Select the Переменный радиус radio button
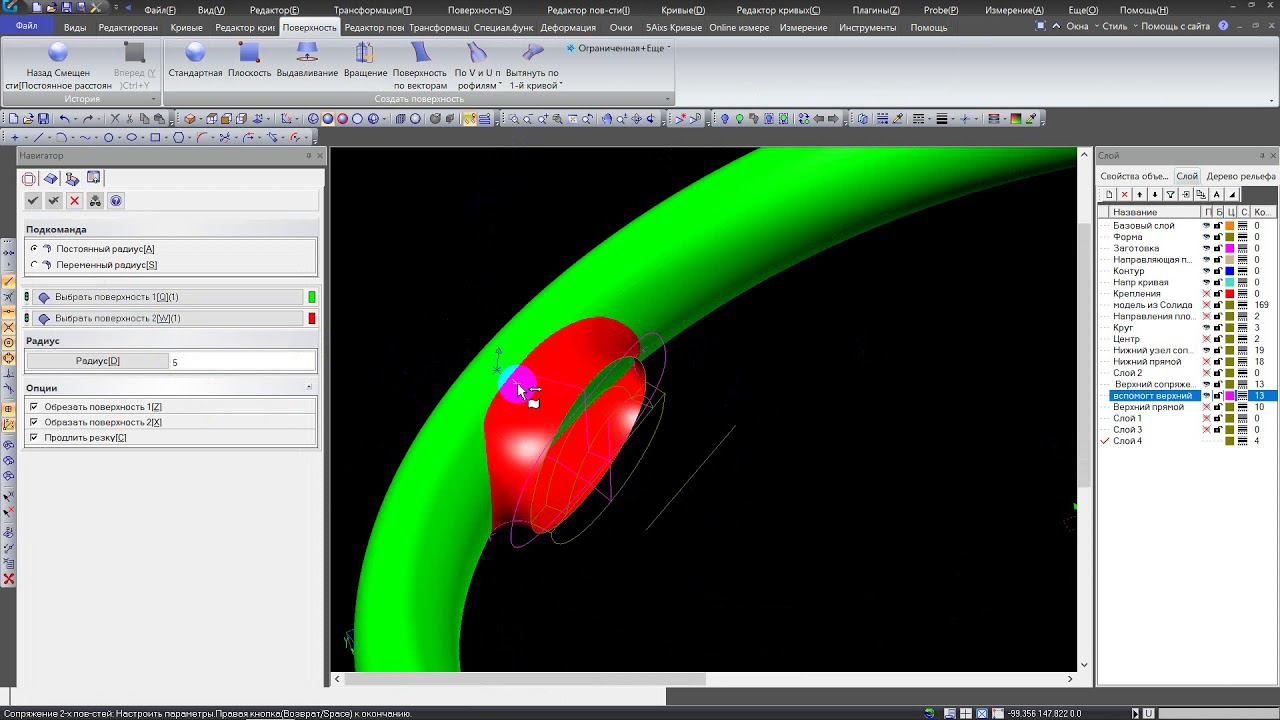The width and height of the screenshot is (1280, 720). click(x=35, y=265)
